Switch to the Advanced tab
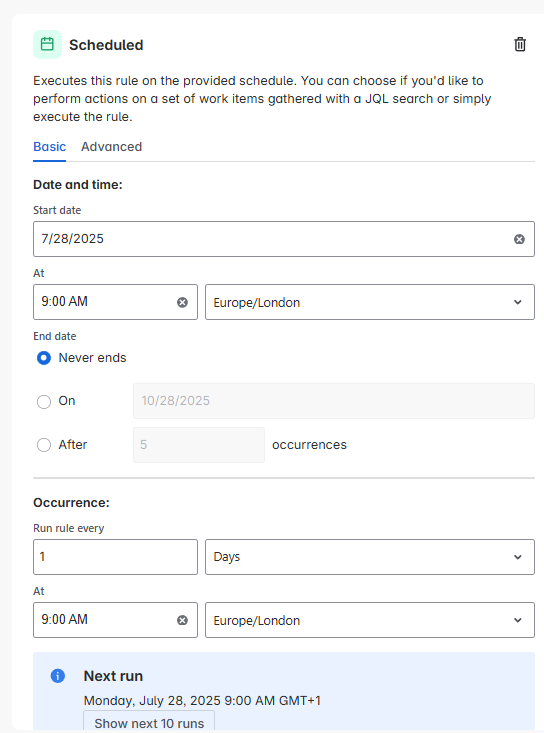Image resolution: width=544 pixels, height=733 pixels. tap(112, 147)
